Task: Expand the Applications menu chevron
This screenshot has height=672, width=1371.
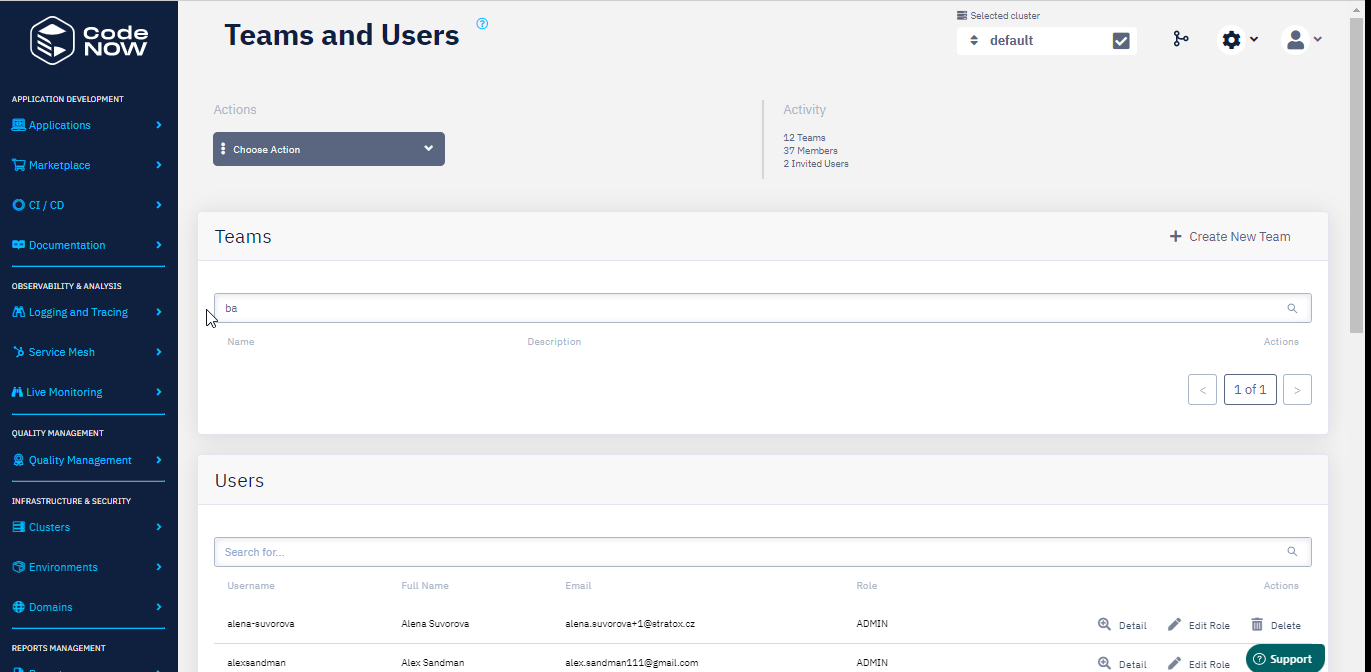Action: pos(159,125)
